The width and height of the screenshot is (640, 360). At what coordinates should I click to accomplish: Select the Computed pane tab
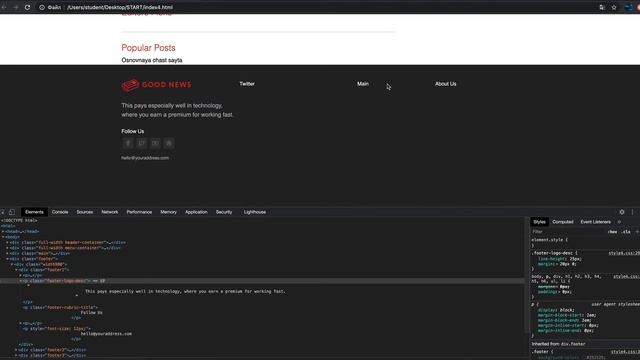pyautogui.click(x=563, y=222)
